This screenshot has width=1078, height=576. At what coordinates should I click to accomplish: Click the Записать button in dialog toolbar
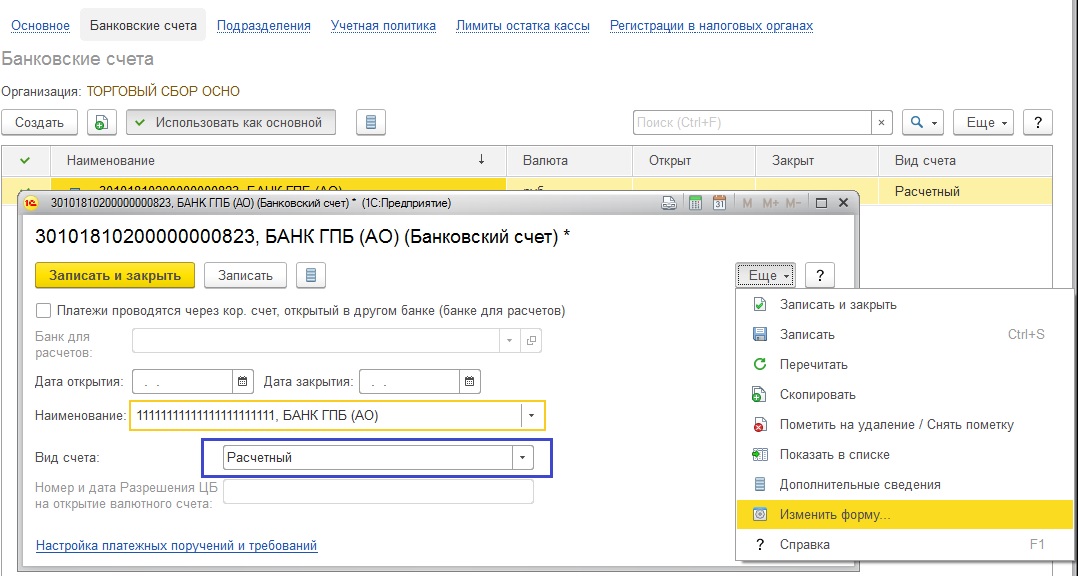245,275
